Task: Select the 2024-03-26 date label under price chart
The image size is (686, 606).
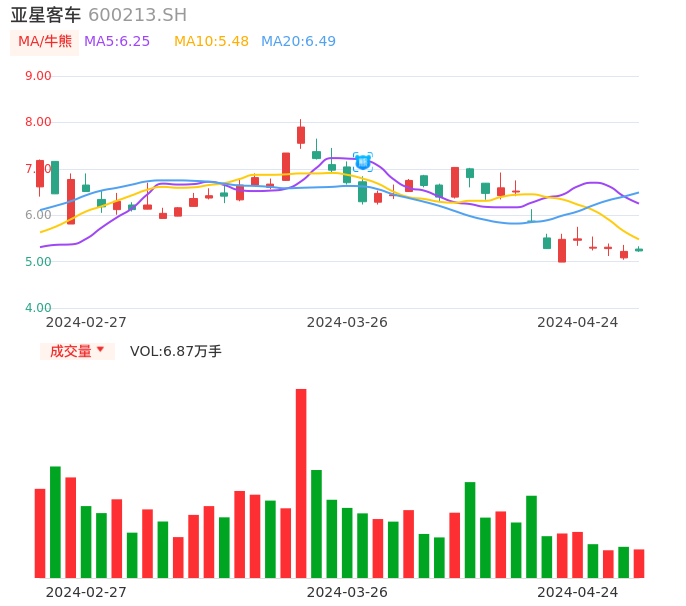Action: point(347,322)
